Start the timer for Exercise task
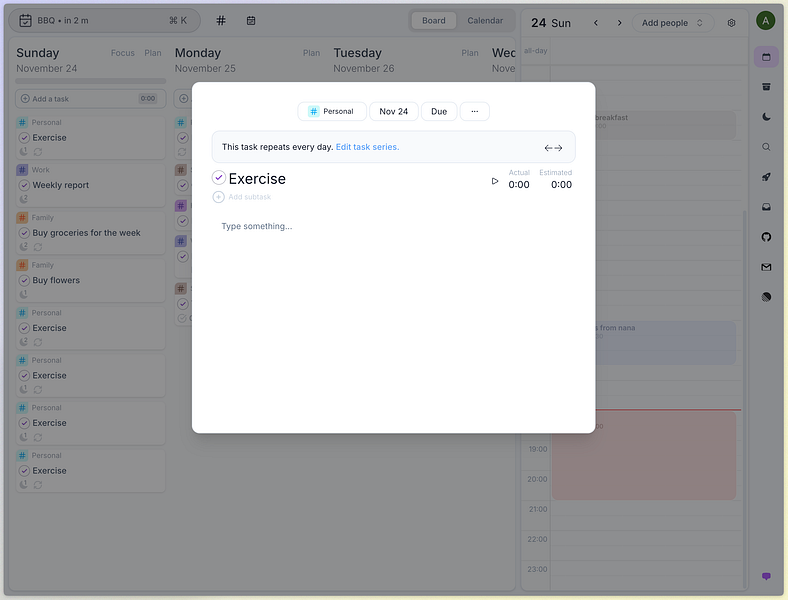The height and width of the screenshot is (600, 788). click(x=495, y=181)
